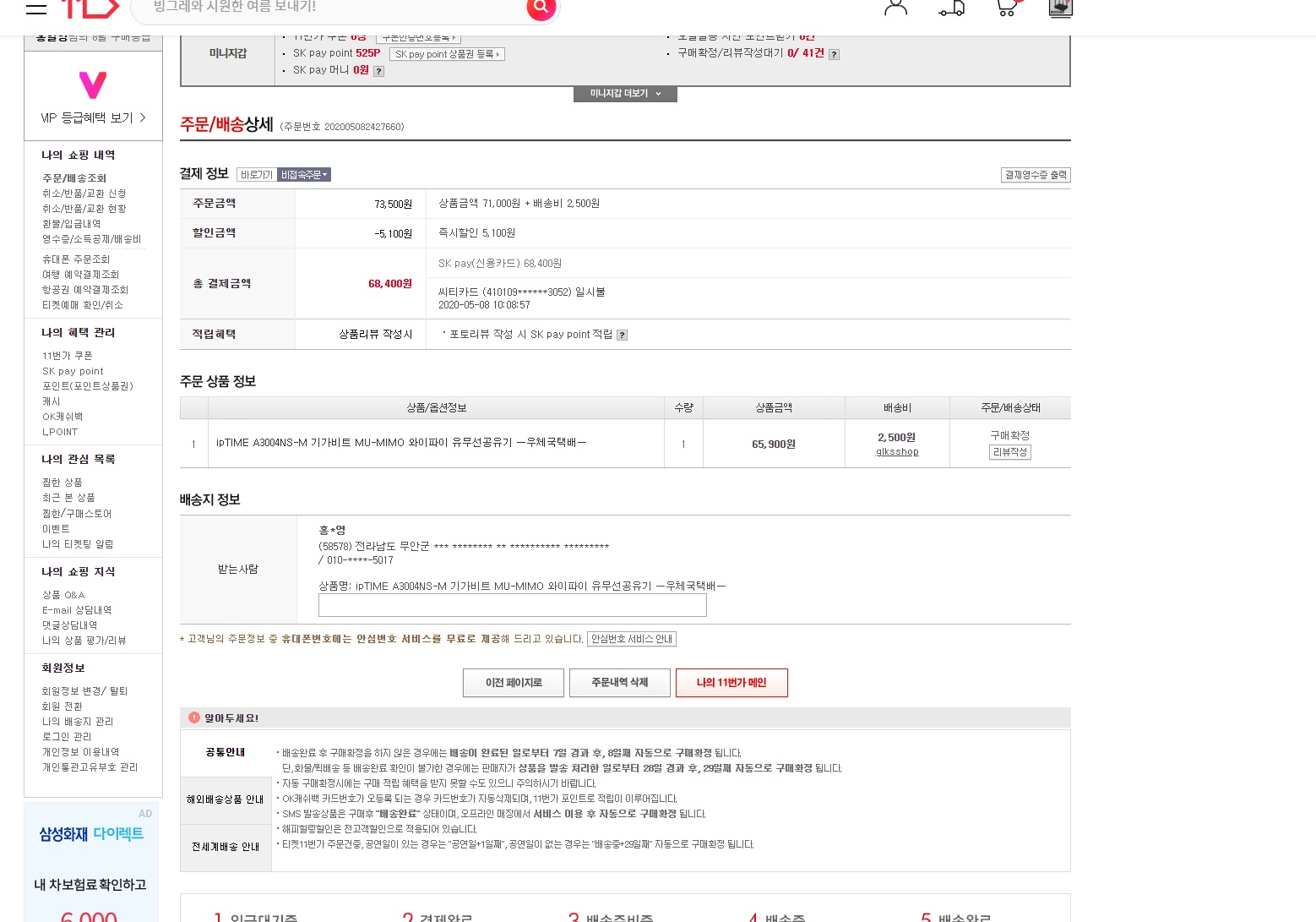
Task: Open 최근 본 상품 sidebar link
Action: 68,498
